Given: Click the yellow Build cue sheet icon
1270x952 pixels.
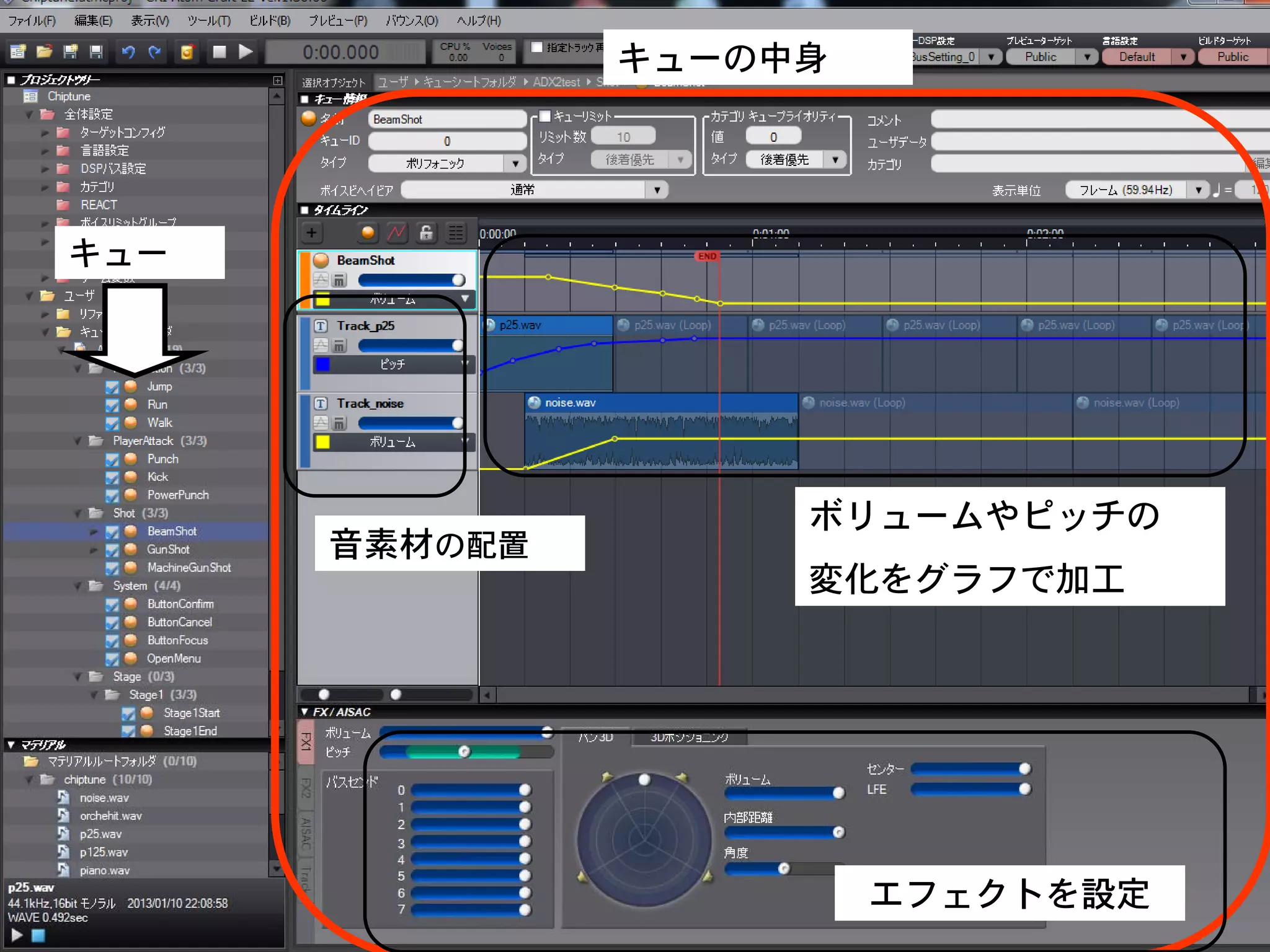Looking at the screenshot, I should click(187, 52).
